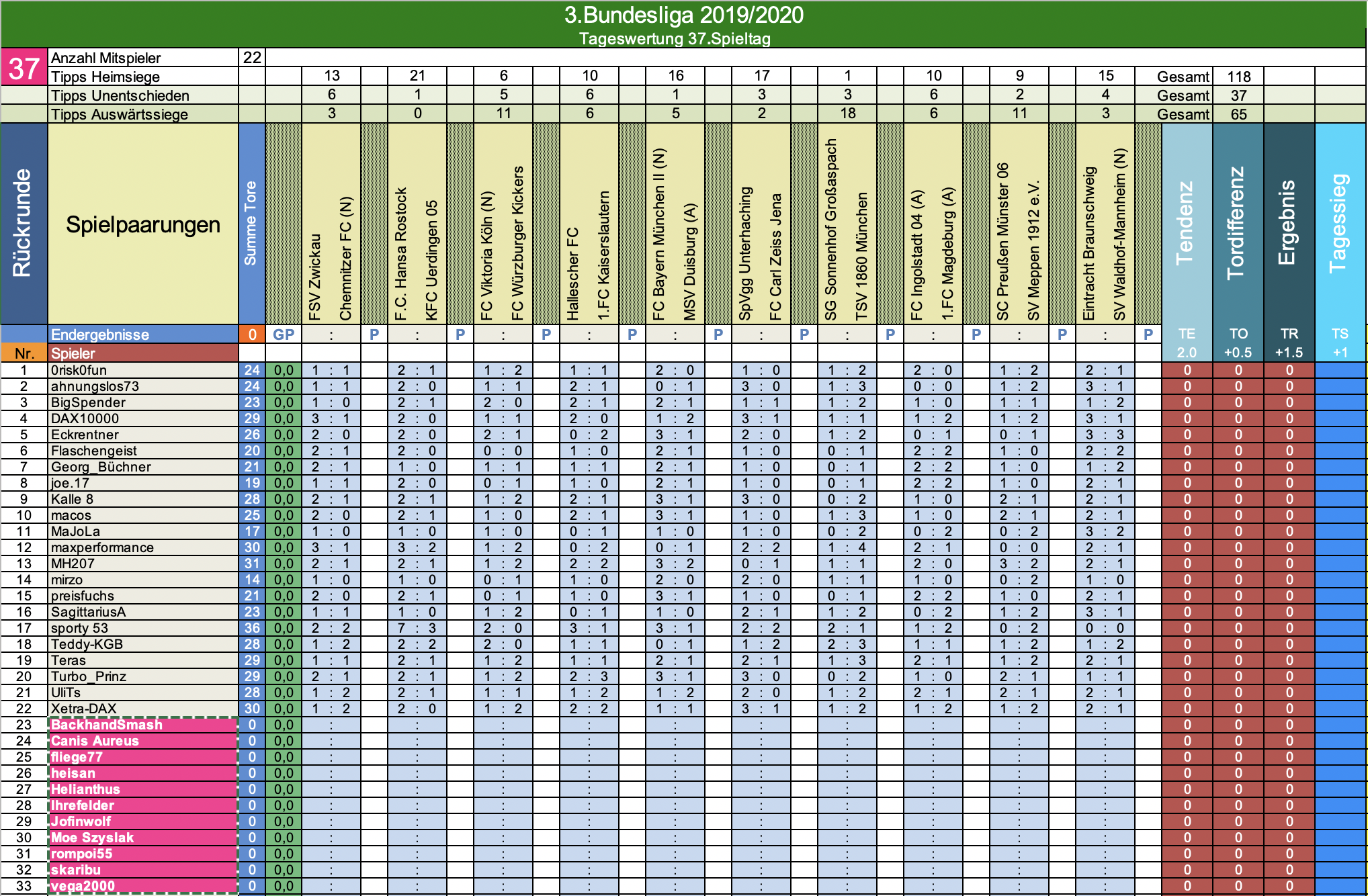
Task: Select the 'FC Würzburger Kickers' header
Action: (x=518, y=243)
